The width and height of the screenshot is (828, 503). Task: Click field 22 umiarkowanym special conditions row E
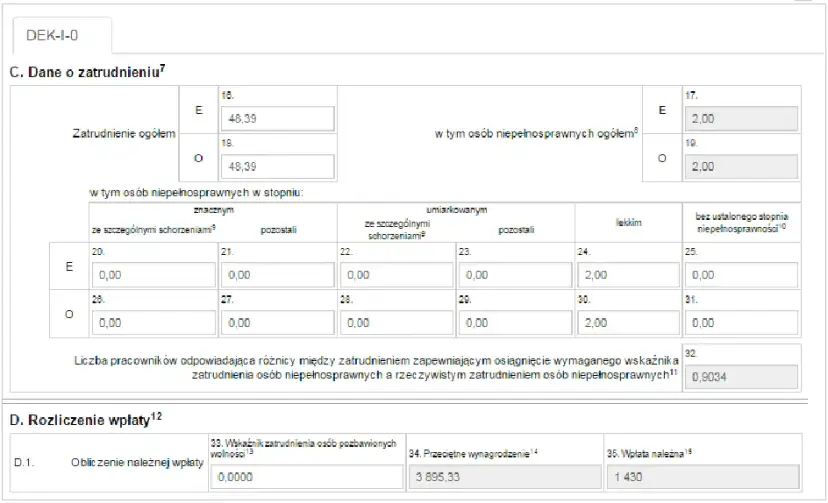click(x=395, y=274)
